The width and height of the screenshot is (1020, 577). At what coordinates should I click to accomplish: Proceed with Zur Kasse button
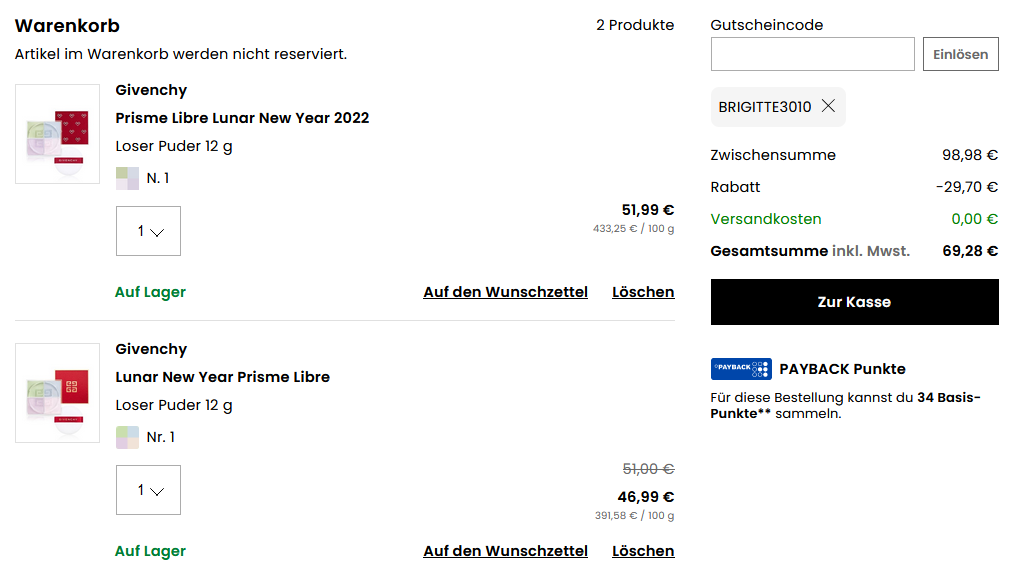coord(854,302)
